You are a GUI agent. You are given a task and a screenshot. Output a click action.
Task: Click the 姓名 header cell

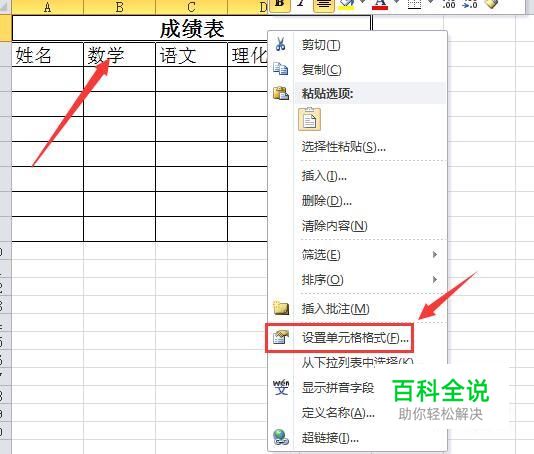click(x=47, y=55)
